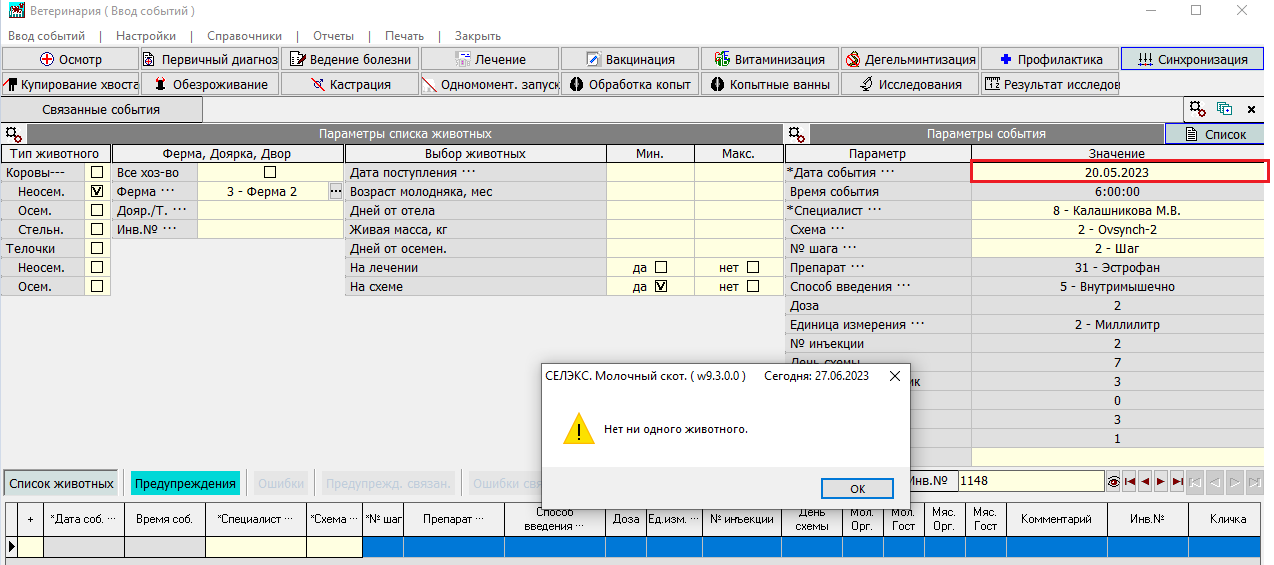Open the Справочники menu

pos(246,35)
